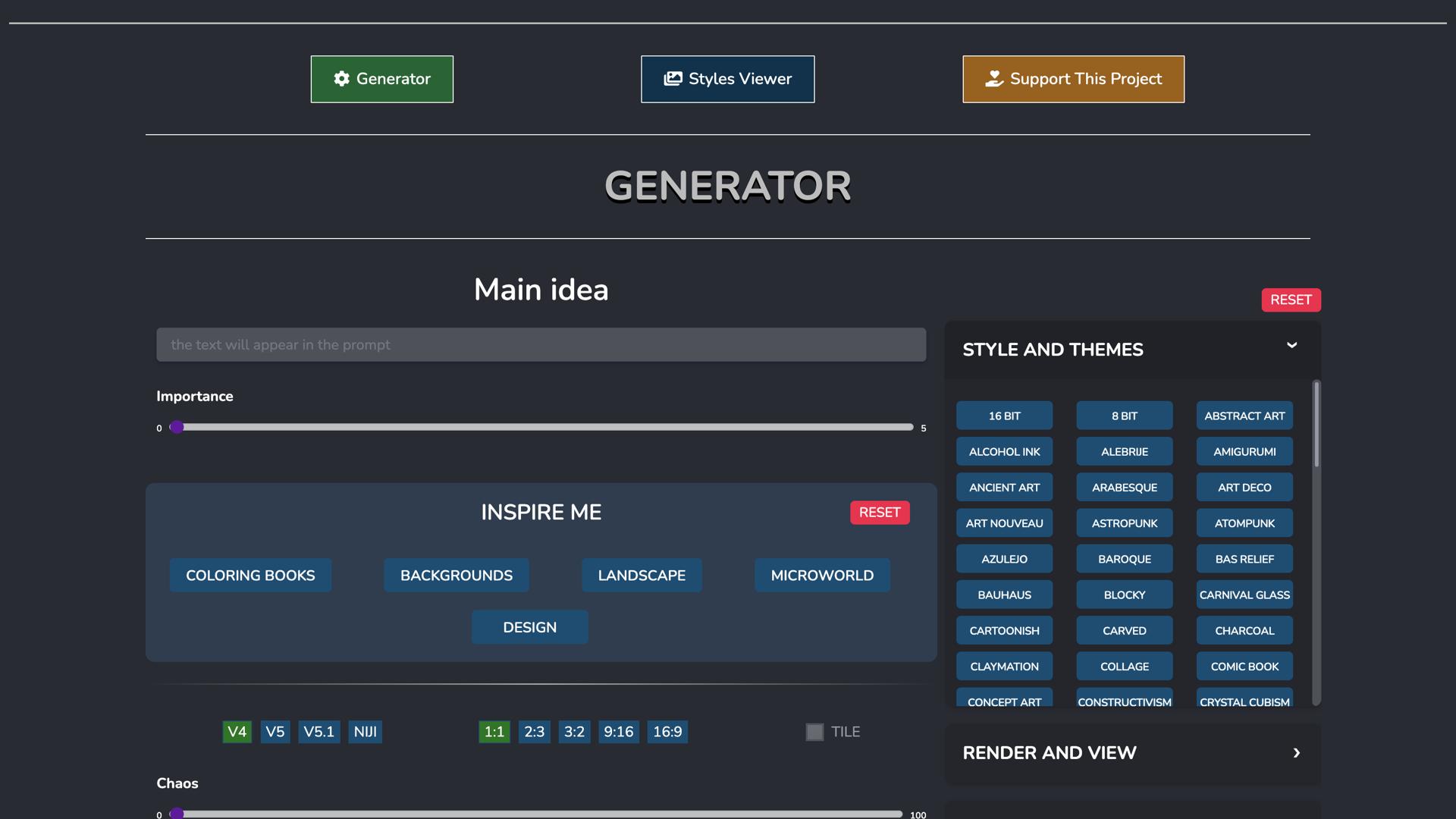Open the Styles Viewer page
Image resolution: width=1456 pixels, height=819 pixels.
click(727, 79)
